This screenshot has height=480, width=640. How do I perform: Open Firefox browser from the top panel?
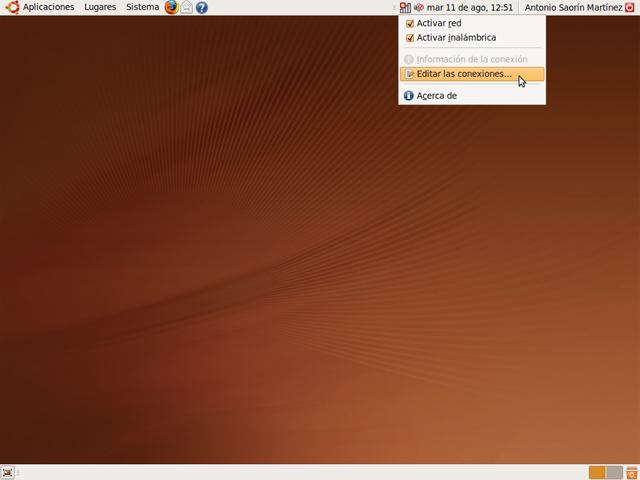pos(172,7)
